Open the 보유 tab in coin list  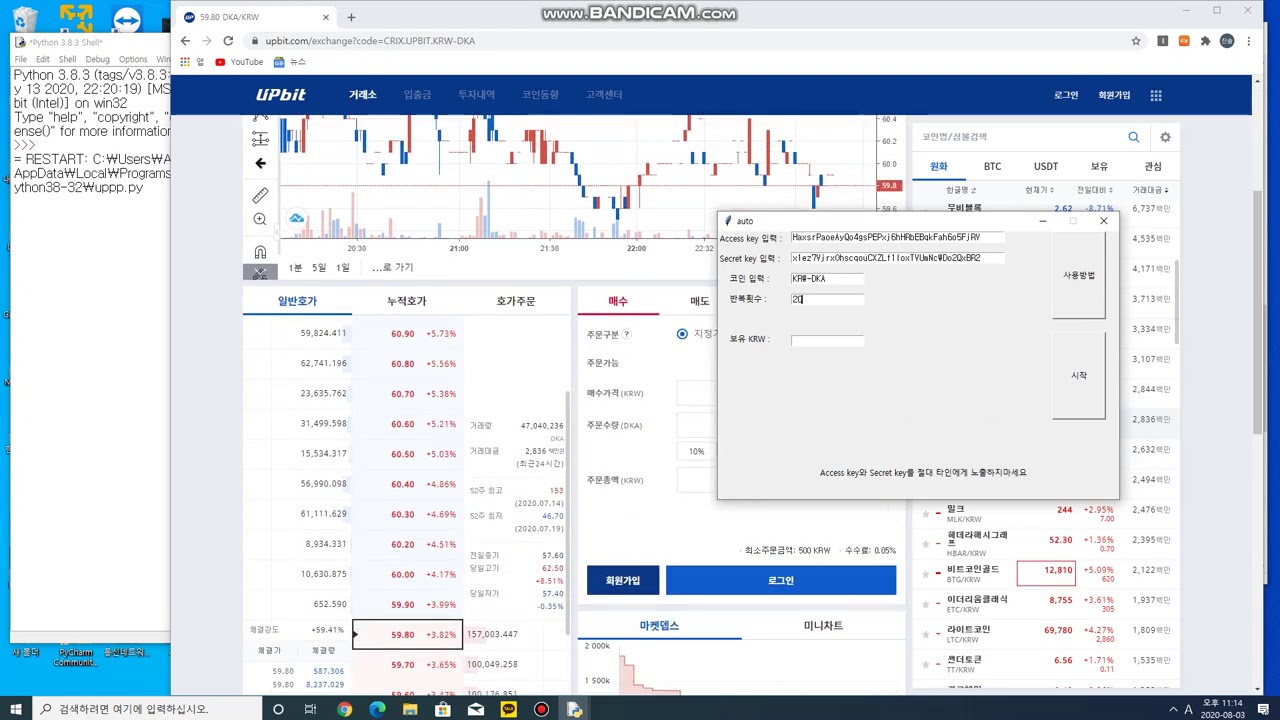point(1099,166)
